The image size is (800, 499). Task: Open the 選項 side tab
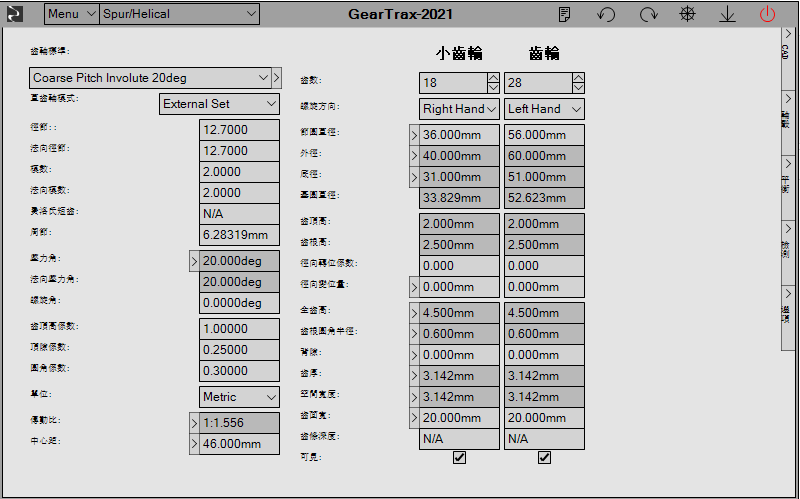(x=788, y=318)
